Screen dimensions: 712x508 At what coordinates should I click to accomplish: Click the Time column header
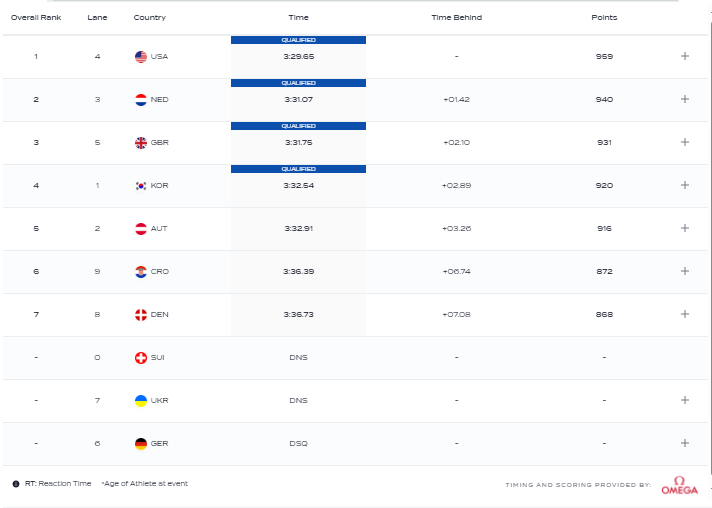(x=298, y=18)
